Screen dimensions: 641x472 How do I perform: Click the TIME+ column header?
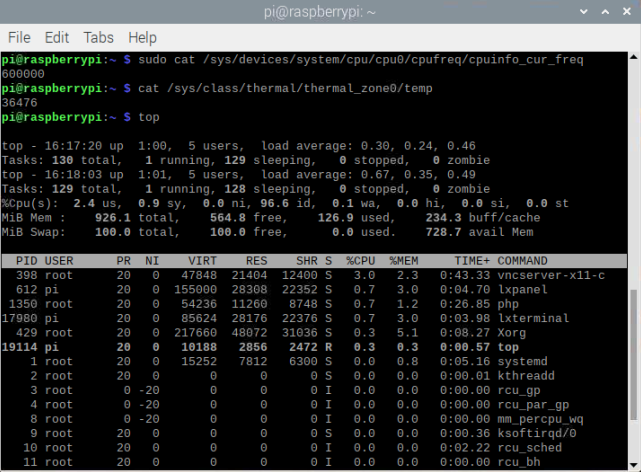tap(472, 261)
